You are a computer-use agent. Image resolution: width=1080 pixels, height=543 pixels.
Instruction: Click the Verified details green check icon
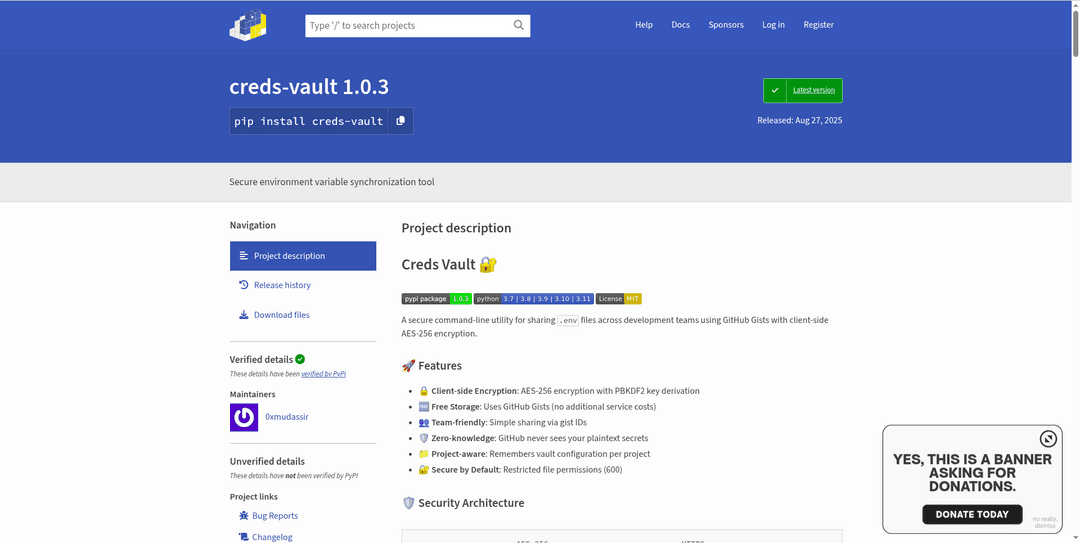pos(300,359)
